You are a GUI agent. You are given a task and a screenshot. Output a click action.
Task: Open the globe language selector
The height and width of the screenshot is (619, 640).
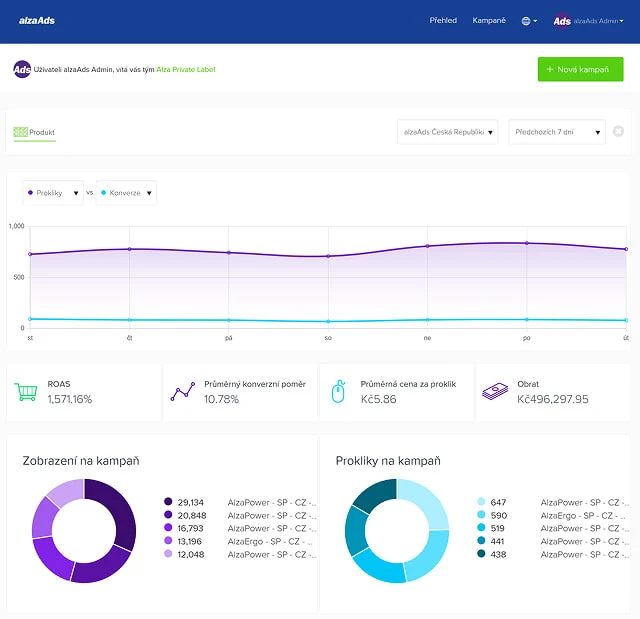(529, 21)
